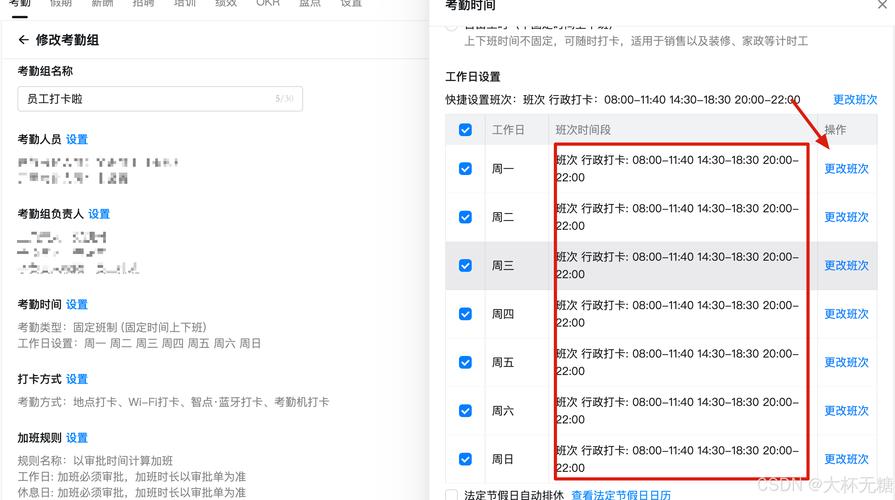Uncheck the 周日 workday checkbox
Screen dimensions: 895x500
465,459
